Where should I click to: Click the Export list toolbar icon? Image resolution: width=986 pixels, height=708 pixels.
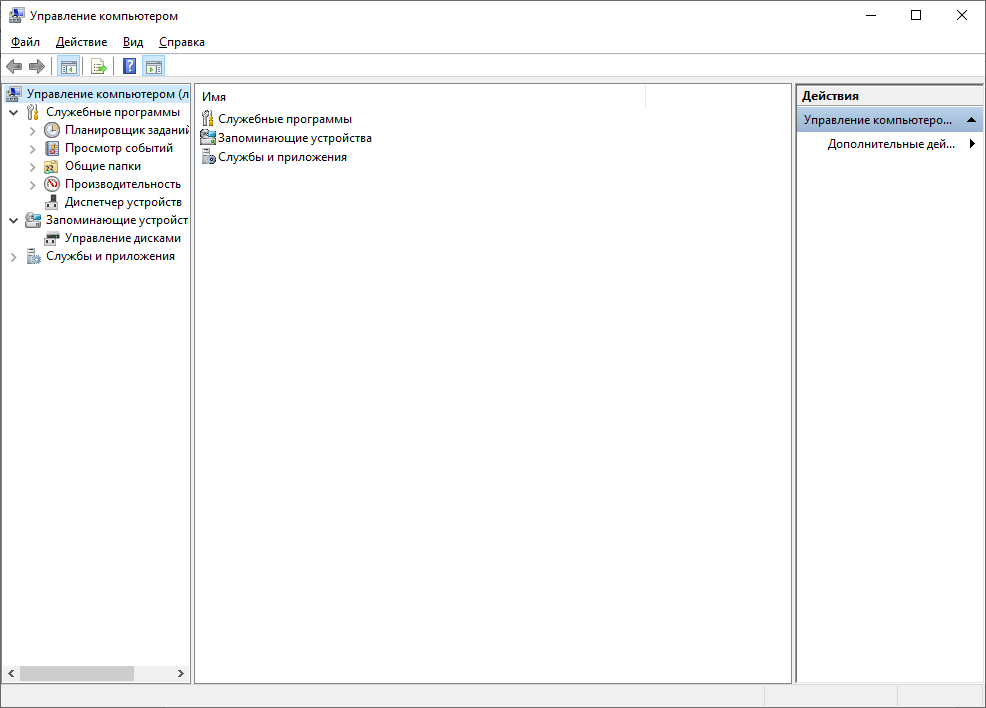tap(98, 66)
